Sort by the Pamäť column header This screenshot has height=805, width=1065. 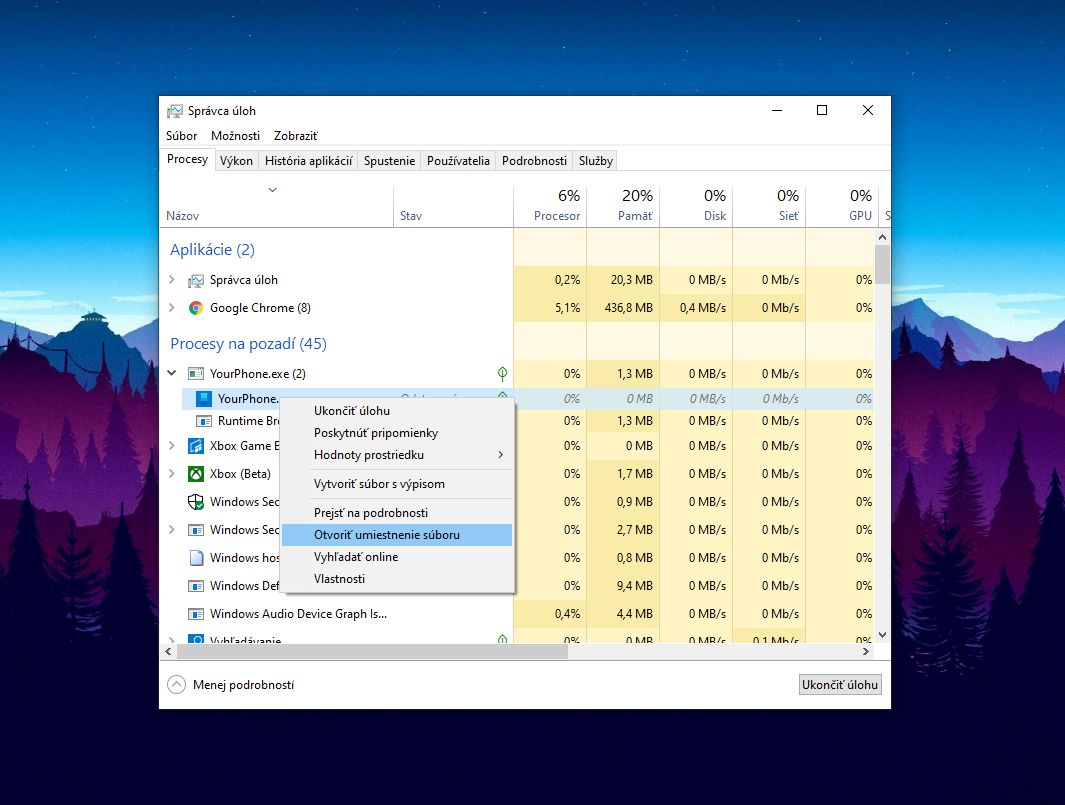click(x=623, y=206)
